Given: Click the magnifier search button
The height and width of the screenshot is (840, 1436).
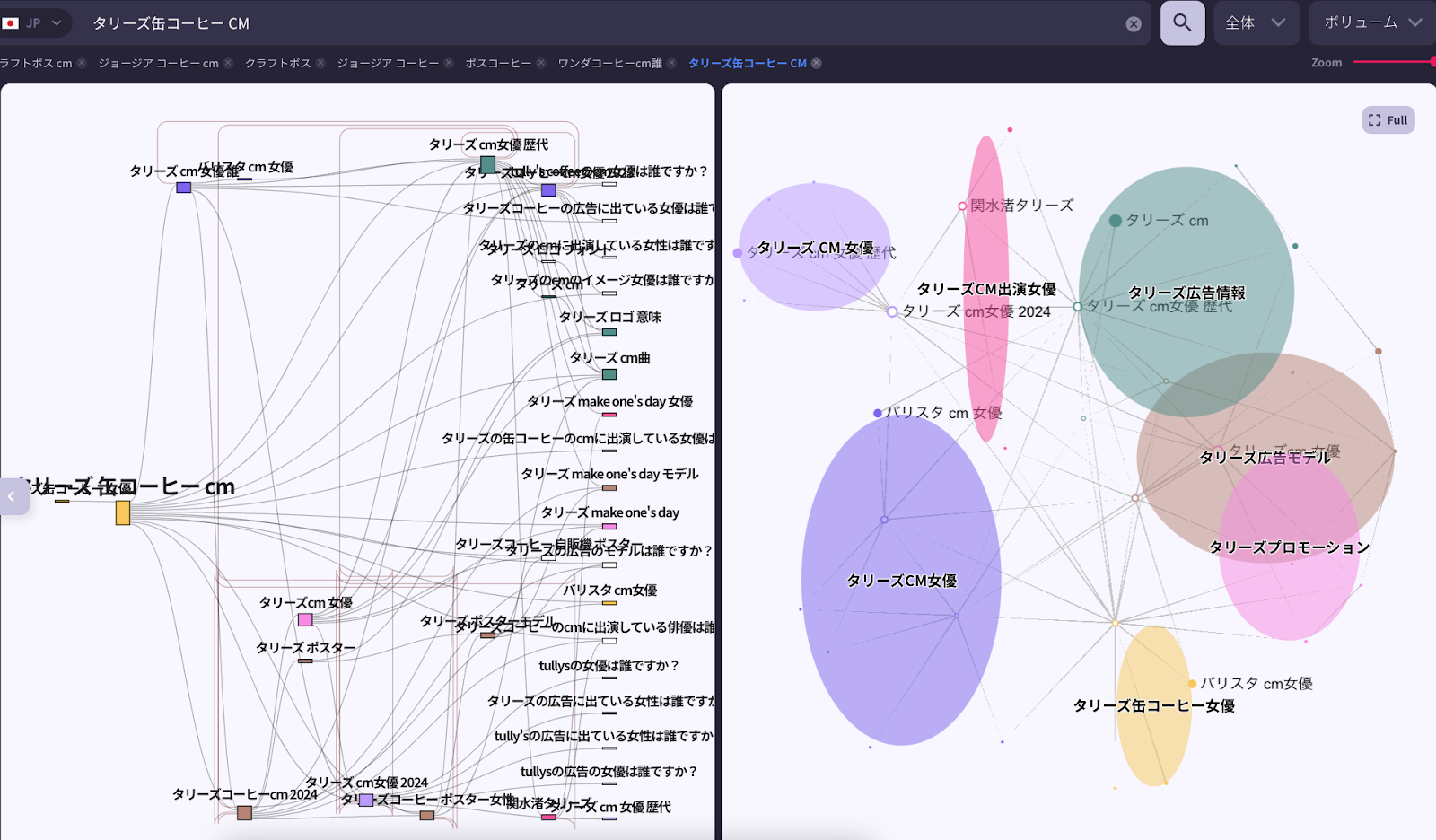Looking at the screenshot, I should (x=1183, y=22).
